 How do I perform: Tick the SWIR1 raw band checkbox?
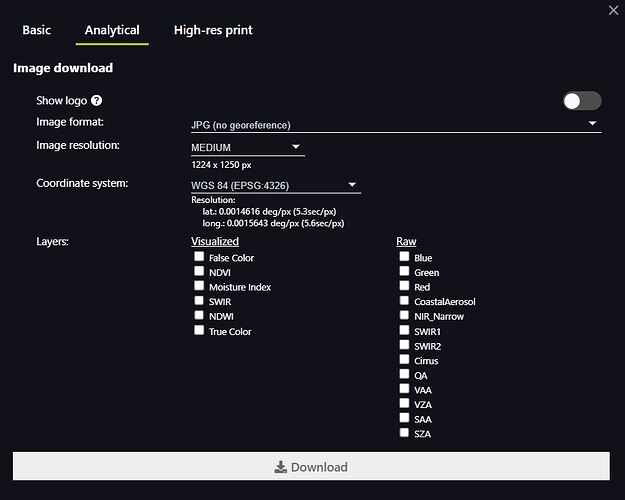click(x=404, y=330)
